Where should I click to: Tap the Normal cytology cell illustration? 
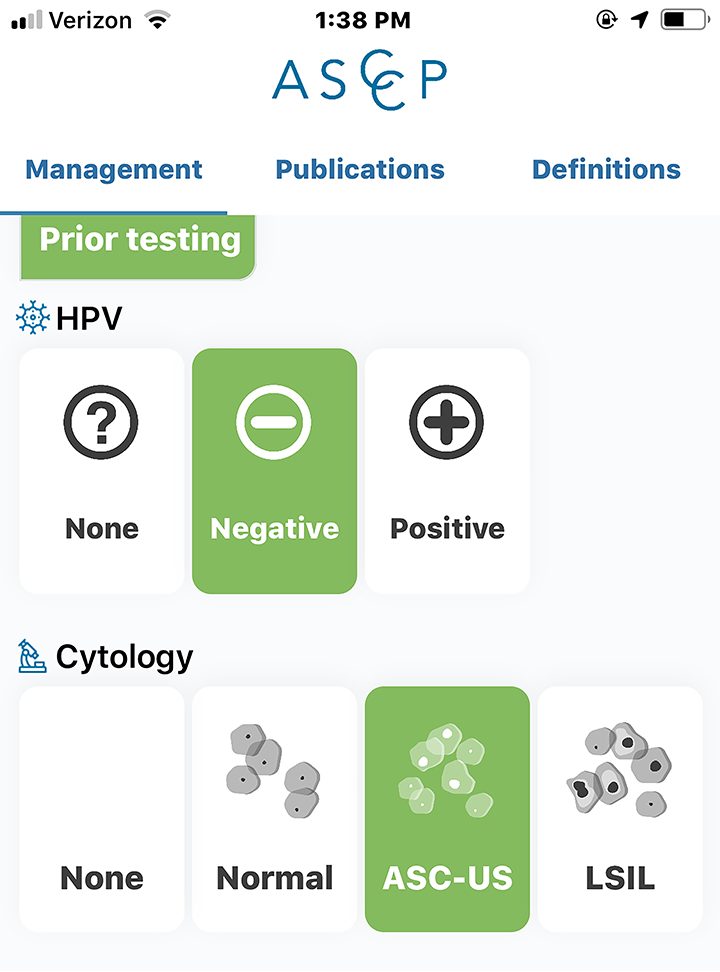(x=273, y=771)
